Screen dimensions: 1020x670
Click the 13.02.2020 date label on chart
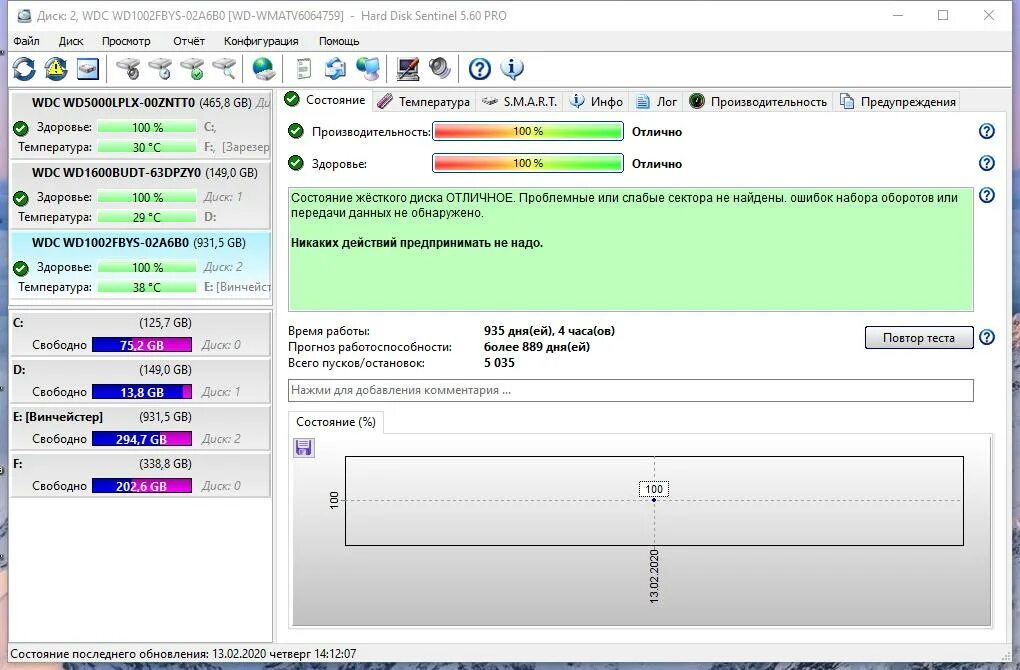coord(654,576)
